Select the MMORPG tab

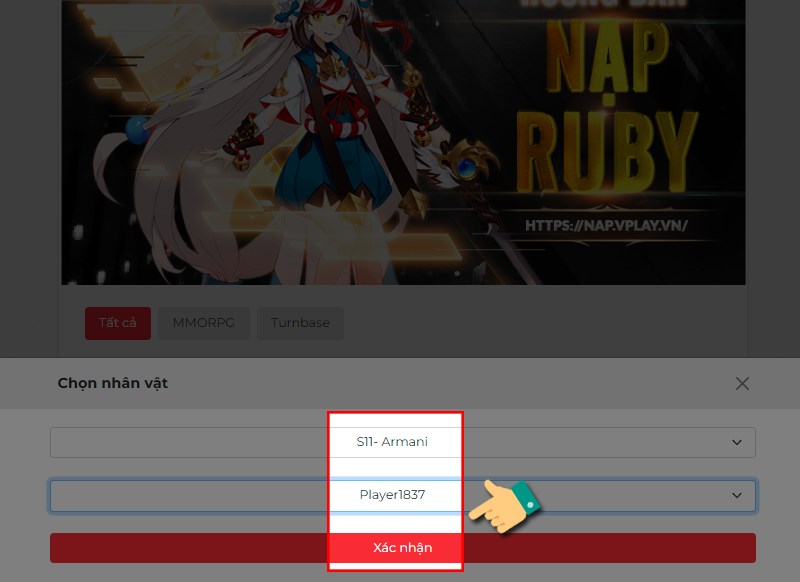pyautogui.click(x=204, y=323)
